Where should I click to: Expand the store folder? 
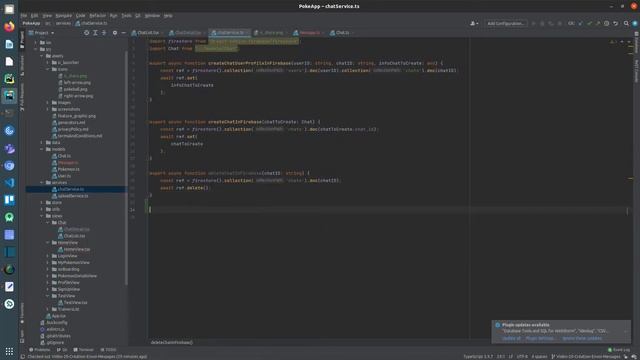[x=42, y=202]
